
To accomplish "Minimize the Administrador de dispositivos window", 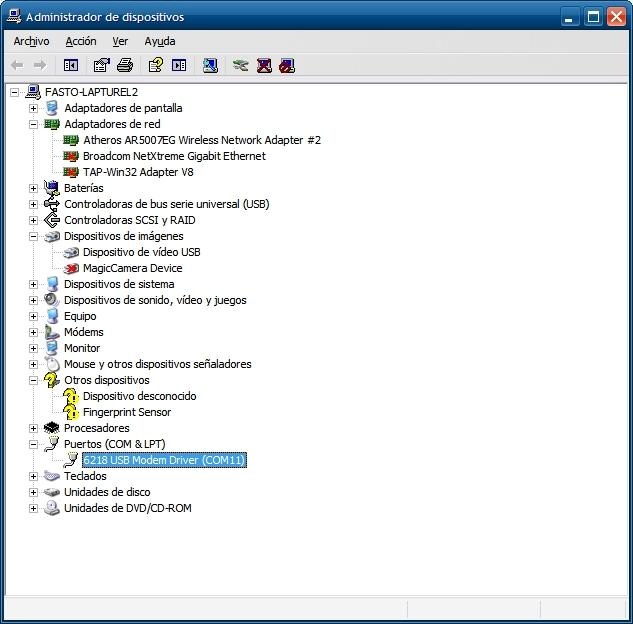I will 569,17.
